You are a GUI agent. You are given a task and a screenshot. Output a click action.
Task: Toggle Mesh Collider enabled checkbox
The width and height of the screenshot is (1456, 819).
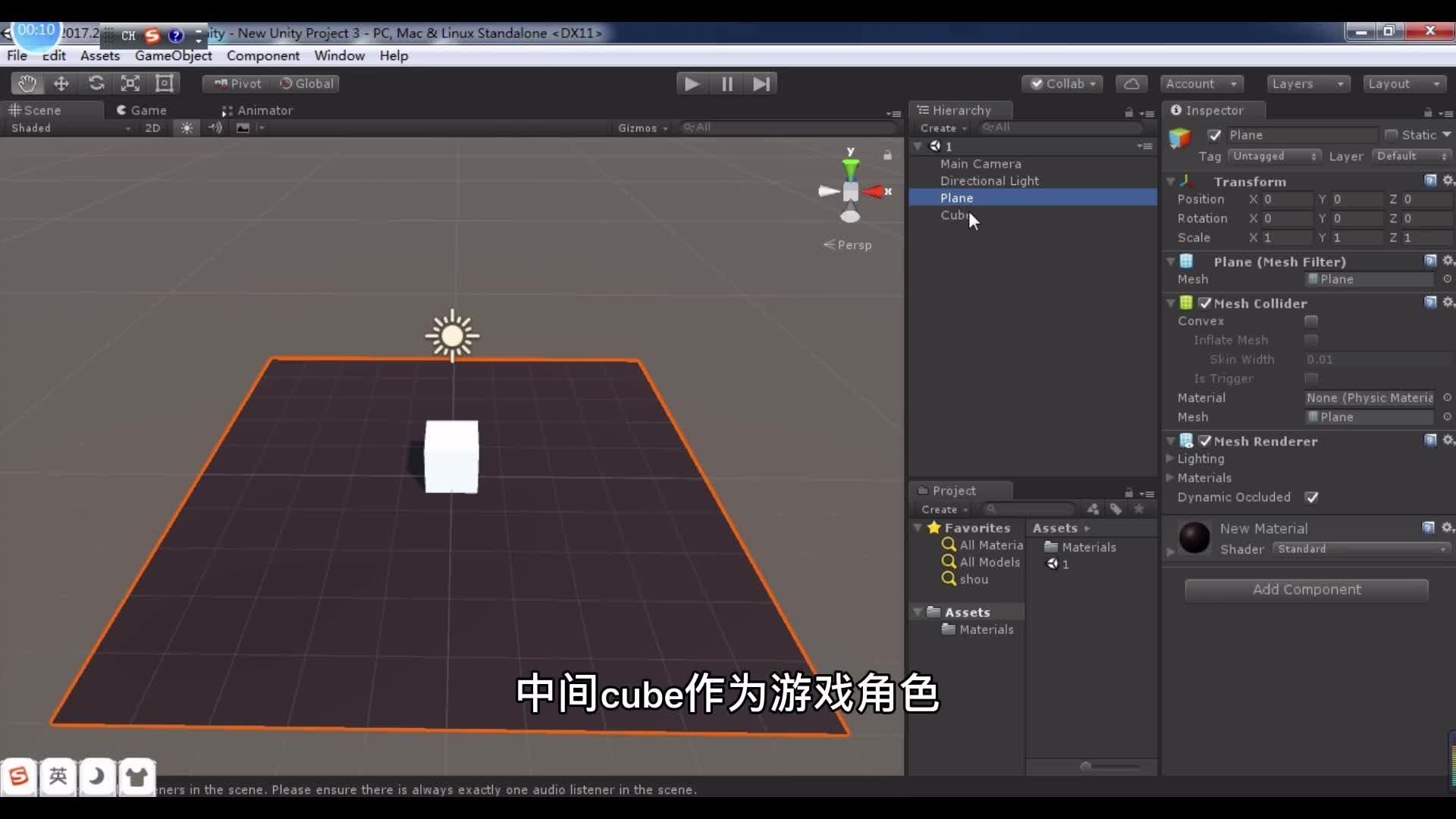pos(1204,303)
